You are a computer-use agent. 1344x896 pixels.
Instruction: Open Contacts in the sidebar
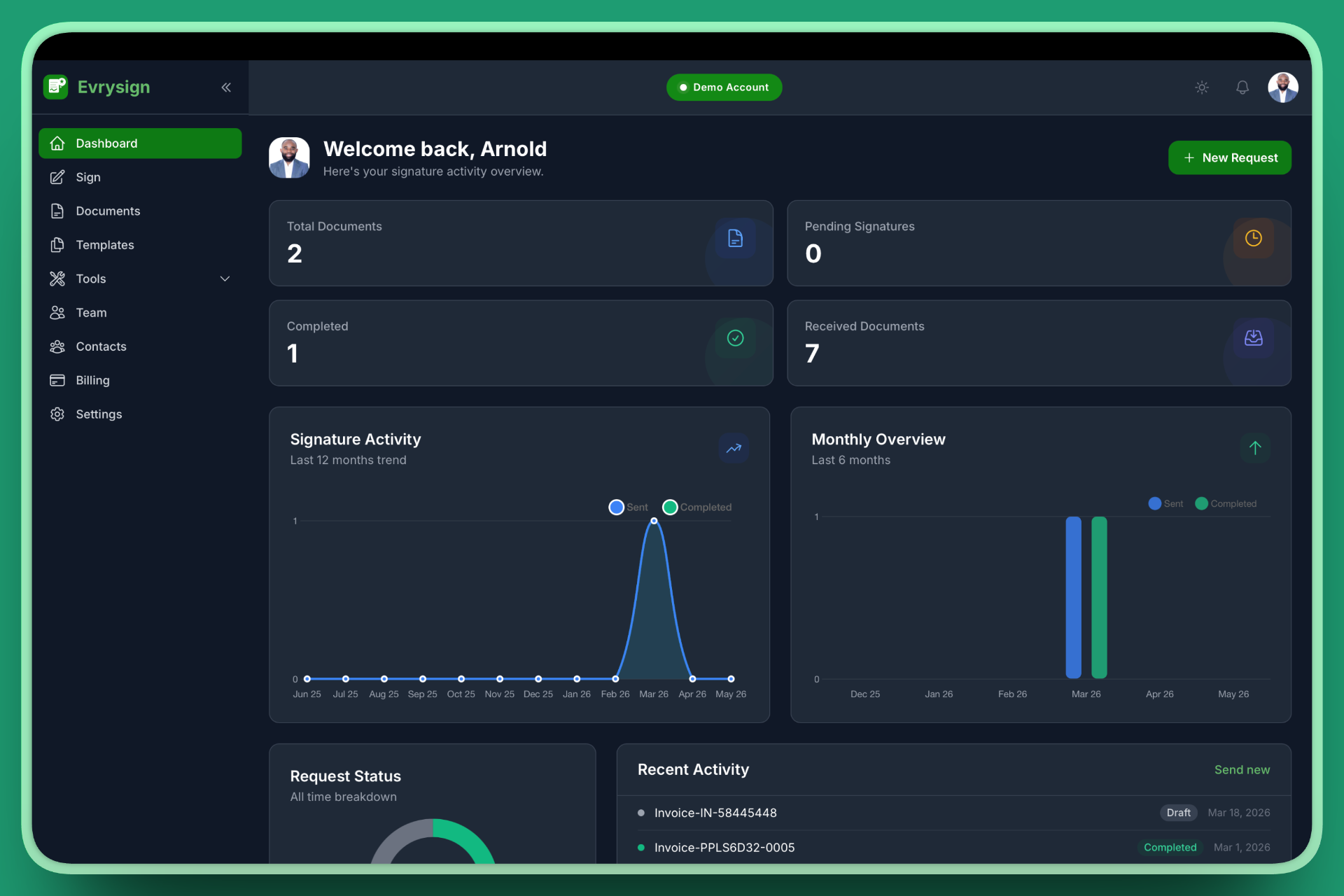coord(140,346)
